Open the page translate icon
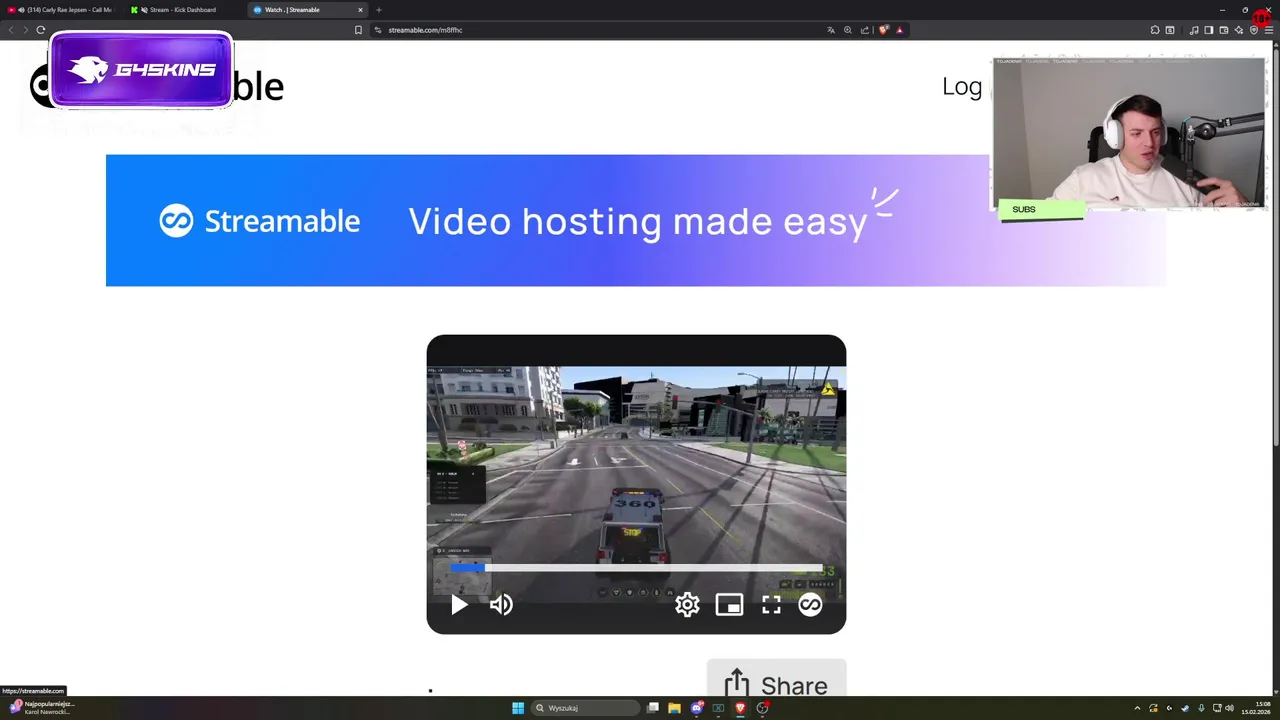The width and height of the screenshot is (1280, 720). click(x=830, y=30)
